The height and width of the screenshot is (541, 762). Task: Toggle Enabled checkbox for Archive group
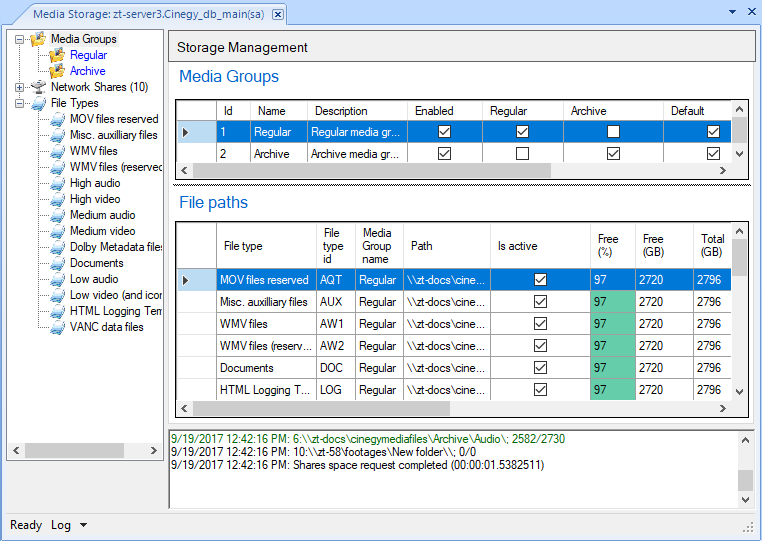click(444, 154)
